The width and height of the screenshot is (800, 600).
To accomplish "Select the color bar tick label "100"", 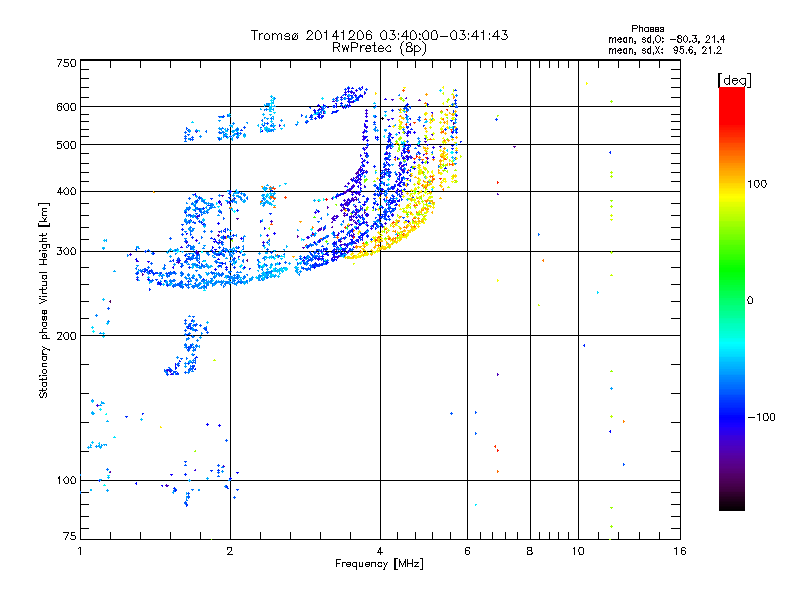I will coord(757,184).
